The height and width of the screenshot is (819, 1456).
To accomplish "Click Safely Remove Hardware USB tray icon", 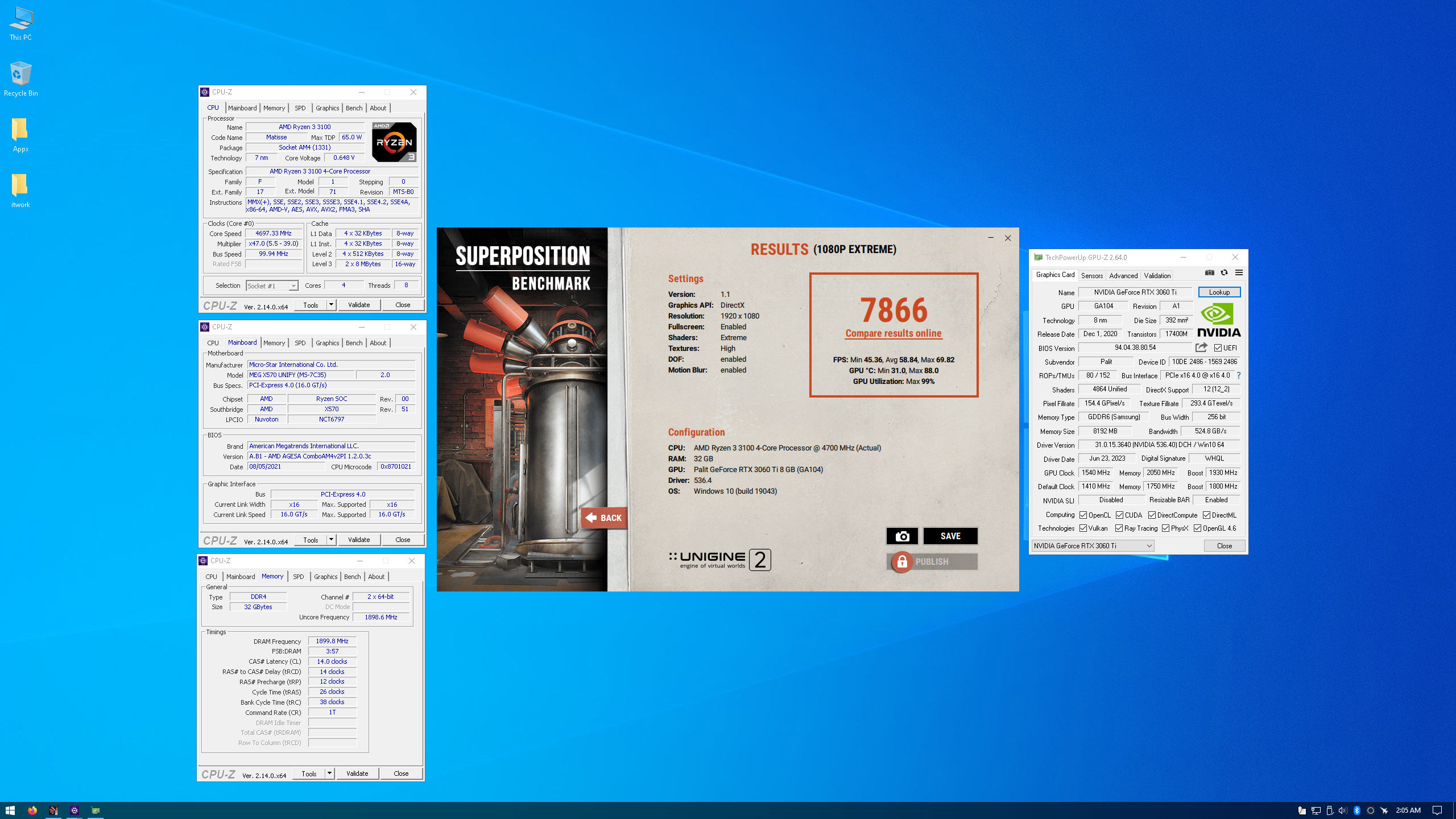I will pos(1330,810).
